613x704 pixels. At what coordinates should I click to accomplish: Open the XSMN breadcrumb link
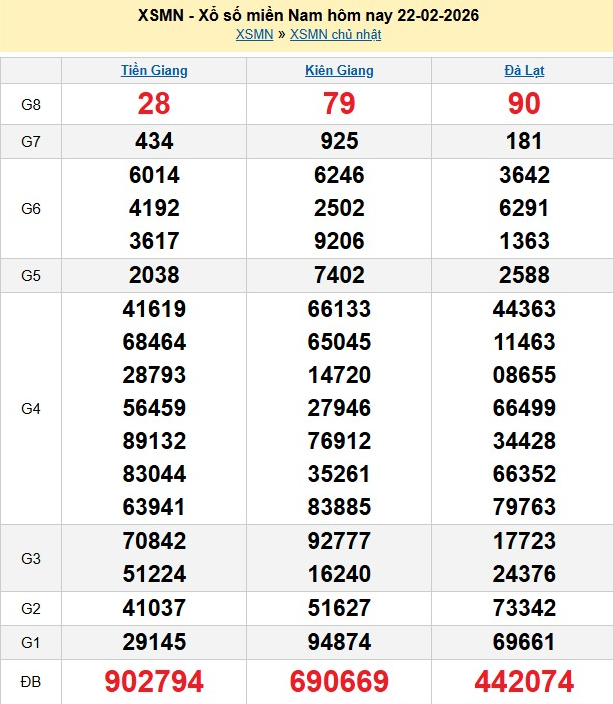tap(254, 35)
